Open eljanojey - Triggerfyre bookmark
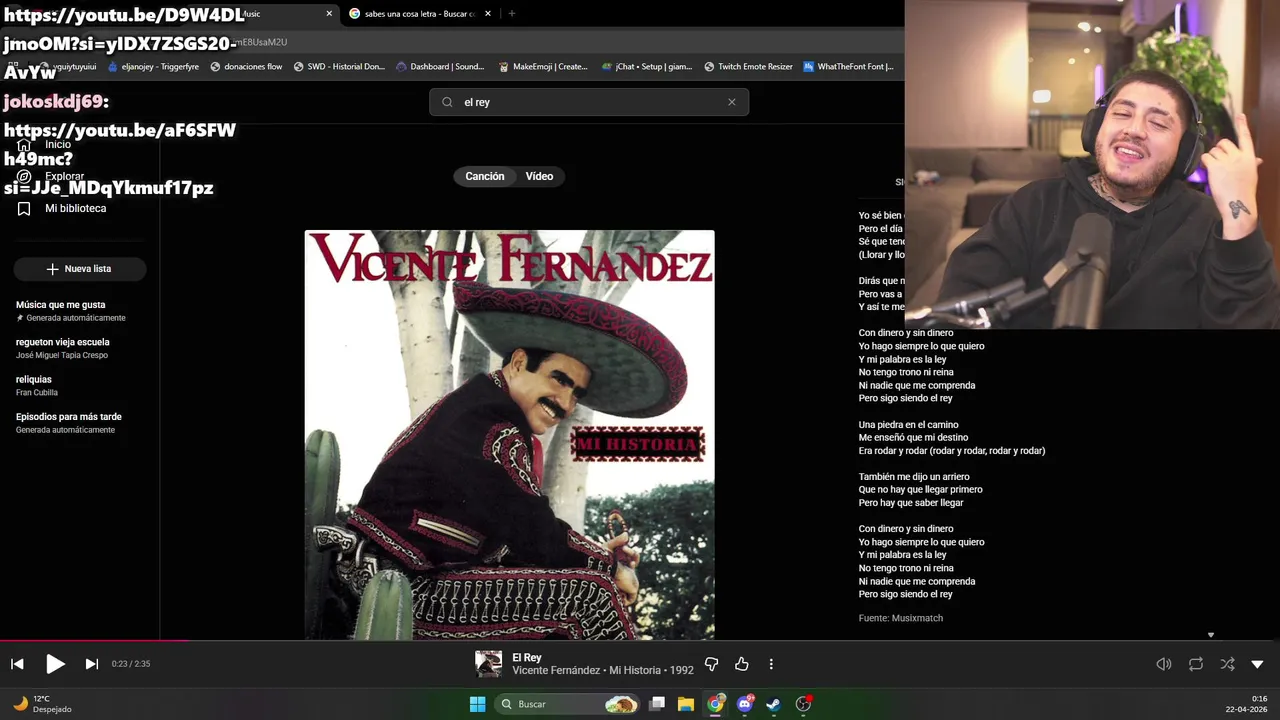 (x=153, y=67)
